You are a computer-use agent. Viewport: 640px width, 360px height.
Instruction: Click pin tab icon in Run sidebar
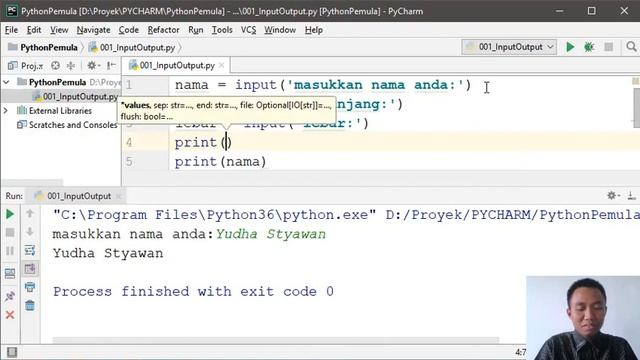[x=10, y=296]
